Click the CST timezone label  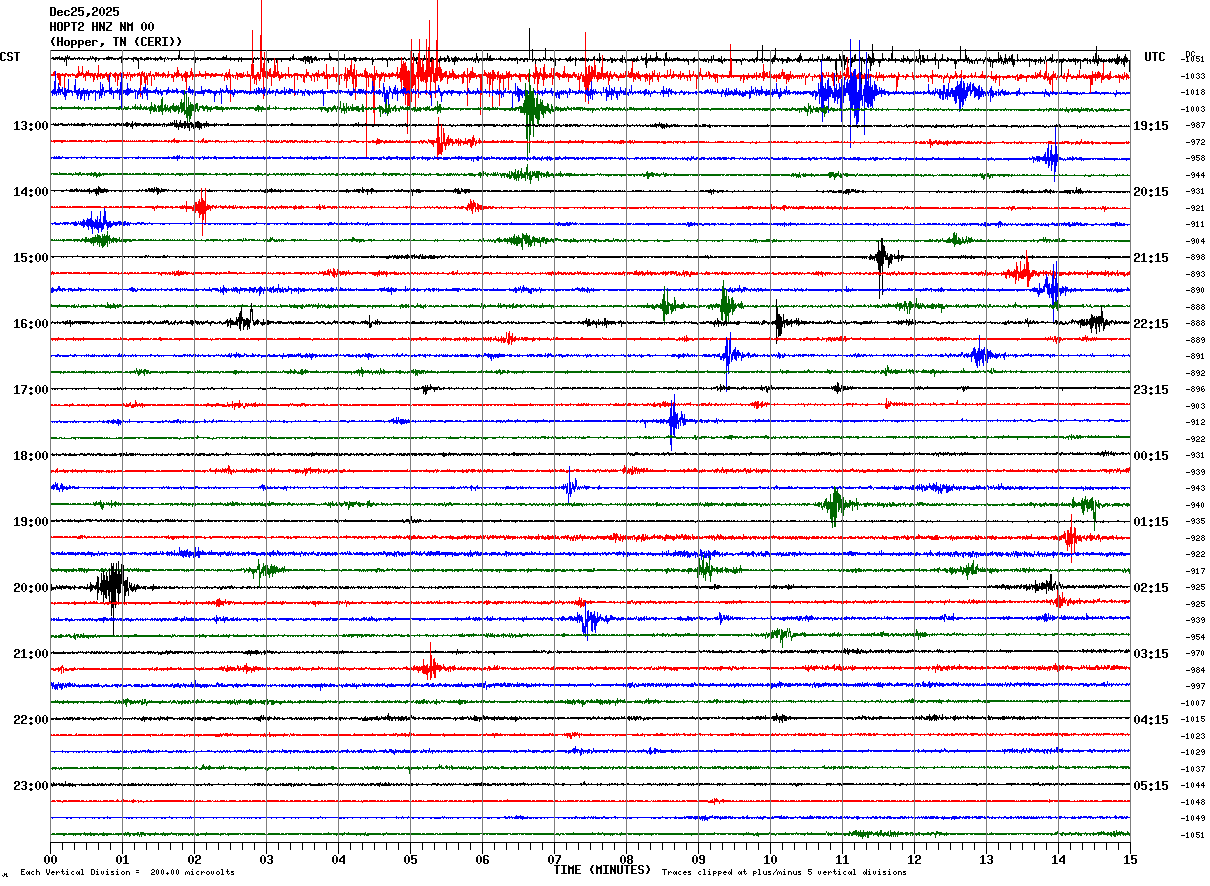tap(10, 57)
